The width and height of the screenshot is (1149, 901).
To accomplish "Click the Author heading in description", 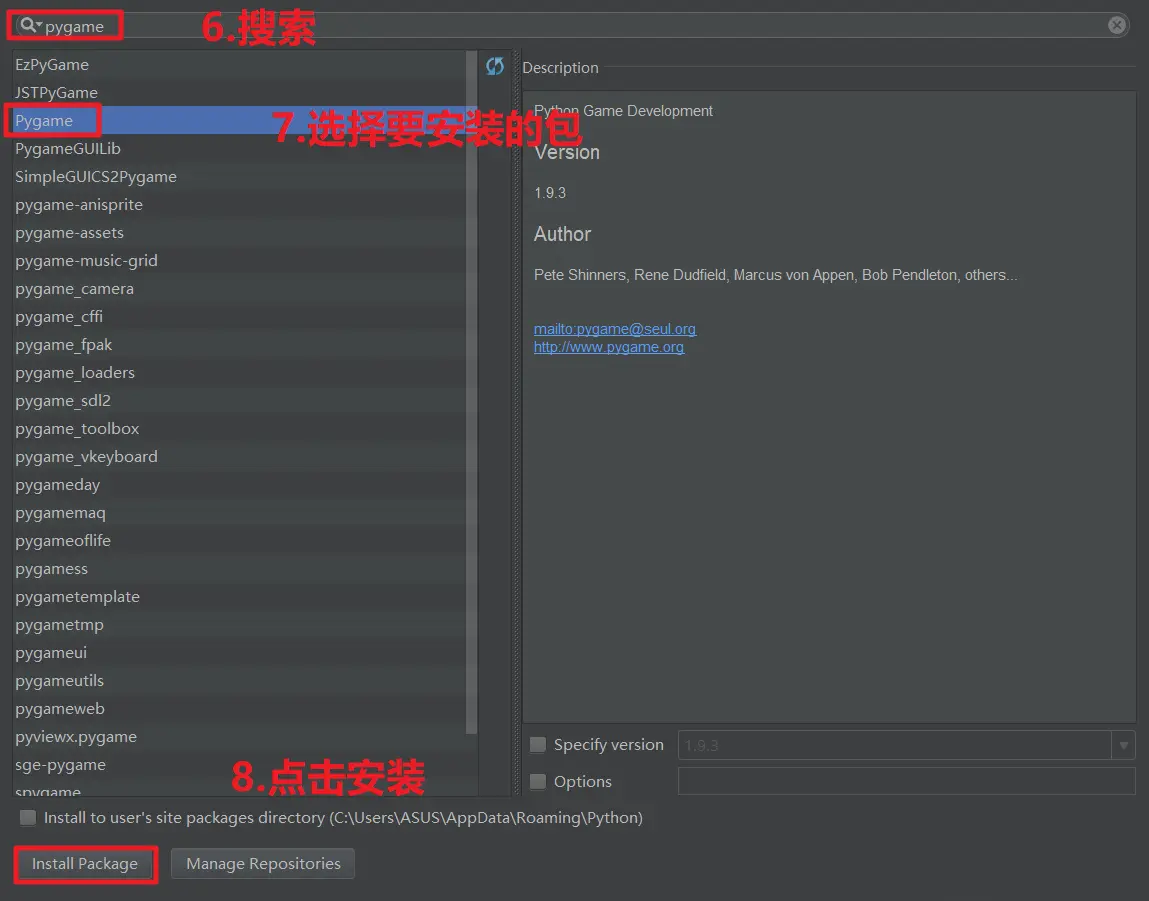I will point(562,234).
